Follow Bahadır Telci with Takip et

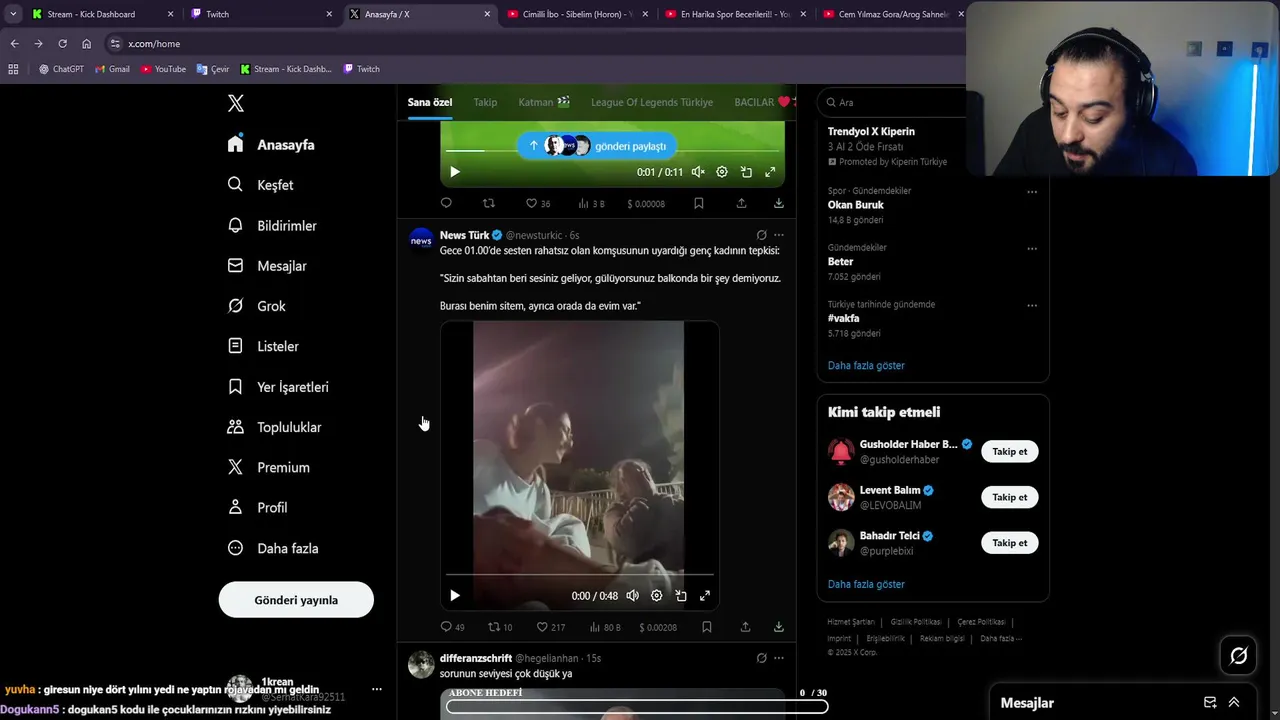point(1010,543)
